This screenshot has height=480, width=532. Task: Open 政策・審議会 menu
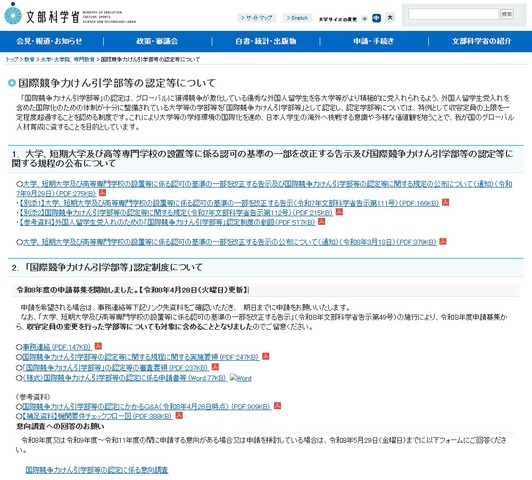point(157,41)
